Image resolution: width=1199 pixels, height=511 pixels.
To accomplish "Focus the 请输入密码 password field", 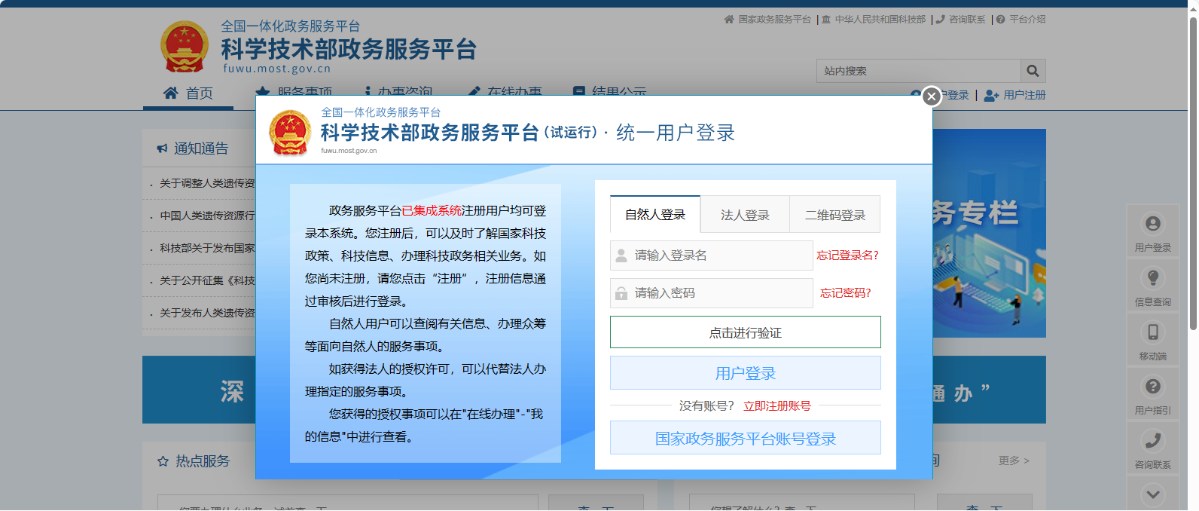I will [711, 293].
